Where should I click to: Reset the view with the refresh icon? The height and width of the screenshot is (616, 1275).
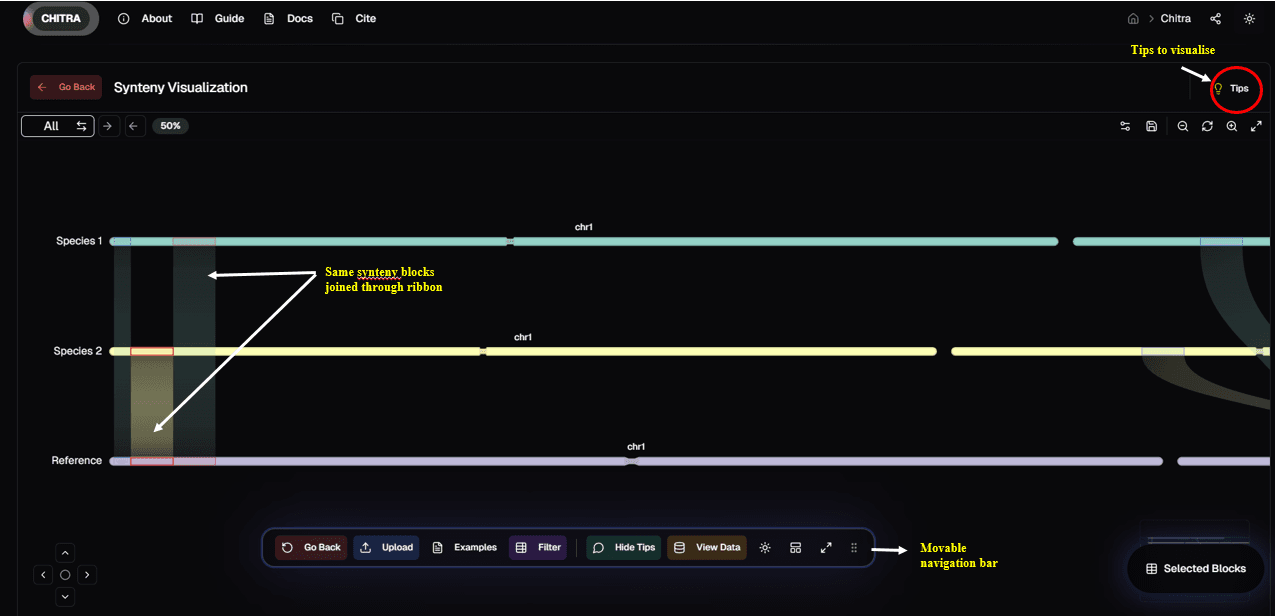tap(1207, 126)
